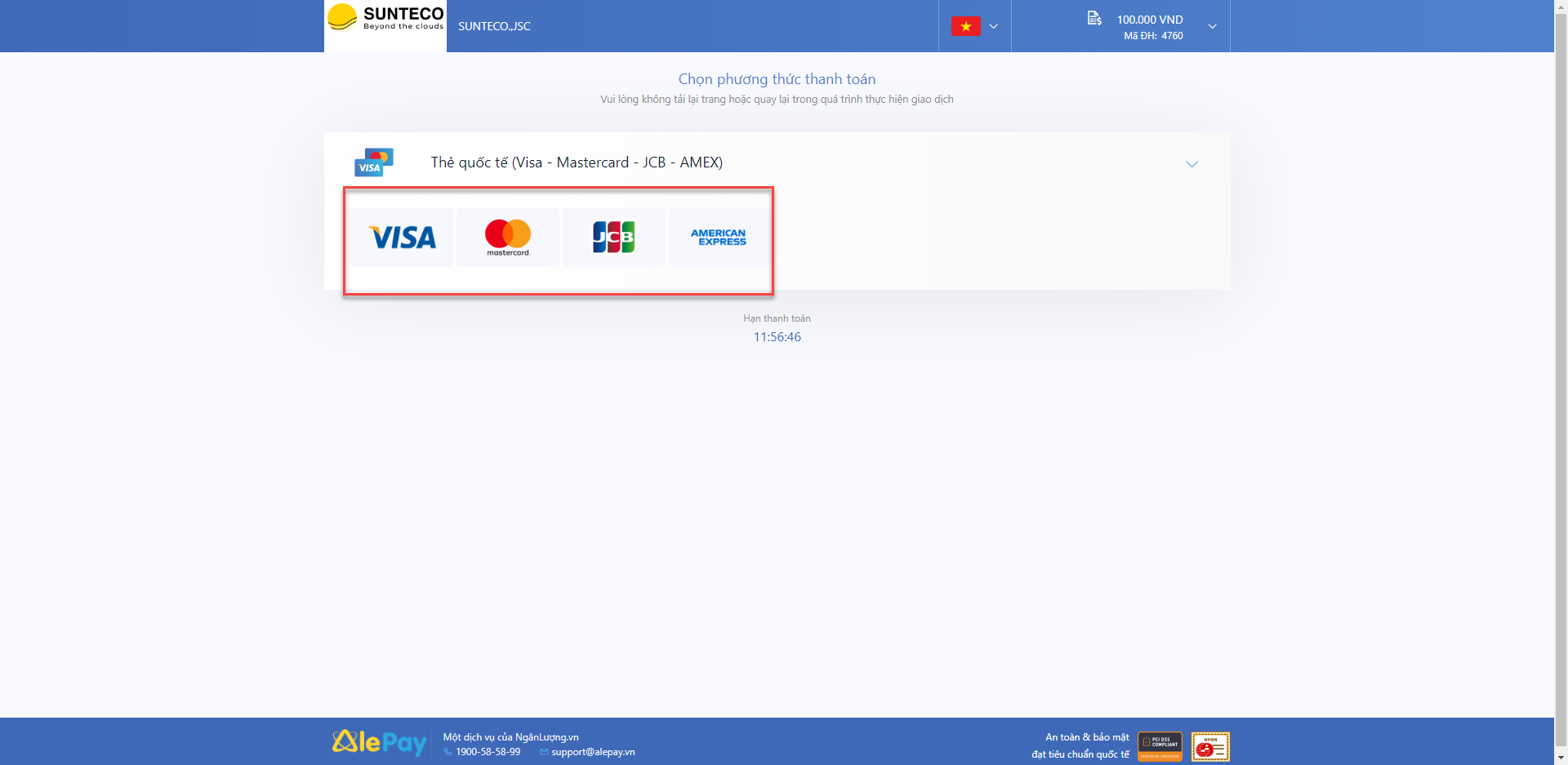Collapse the international card section chevron

coord(1192,164)
